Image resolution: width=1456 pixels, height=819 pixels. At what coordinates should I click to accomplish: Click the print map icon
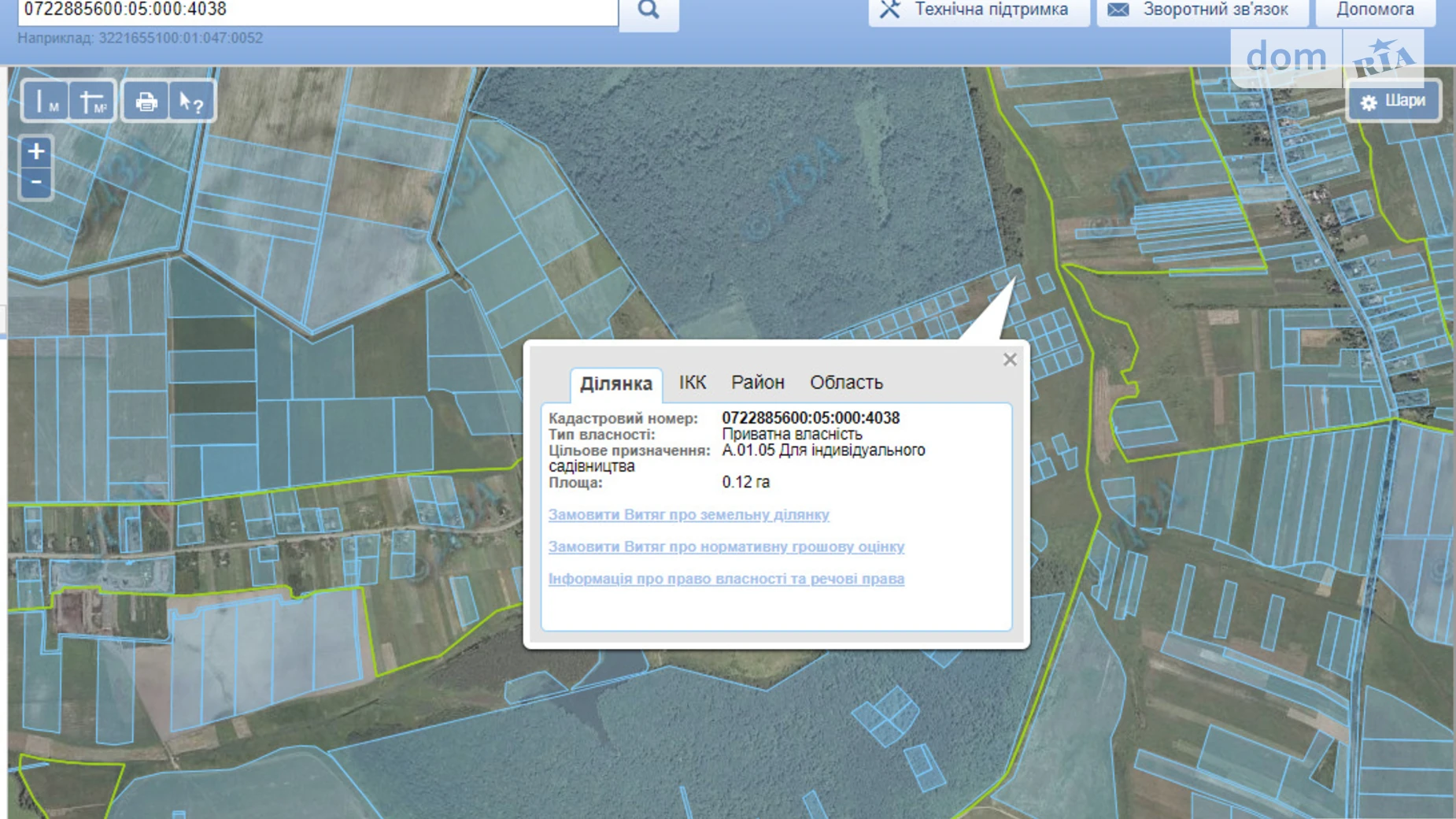tap(146, 102)
